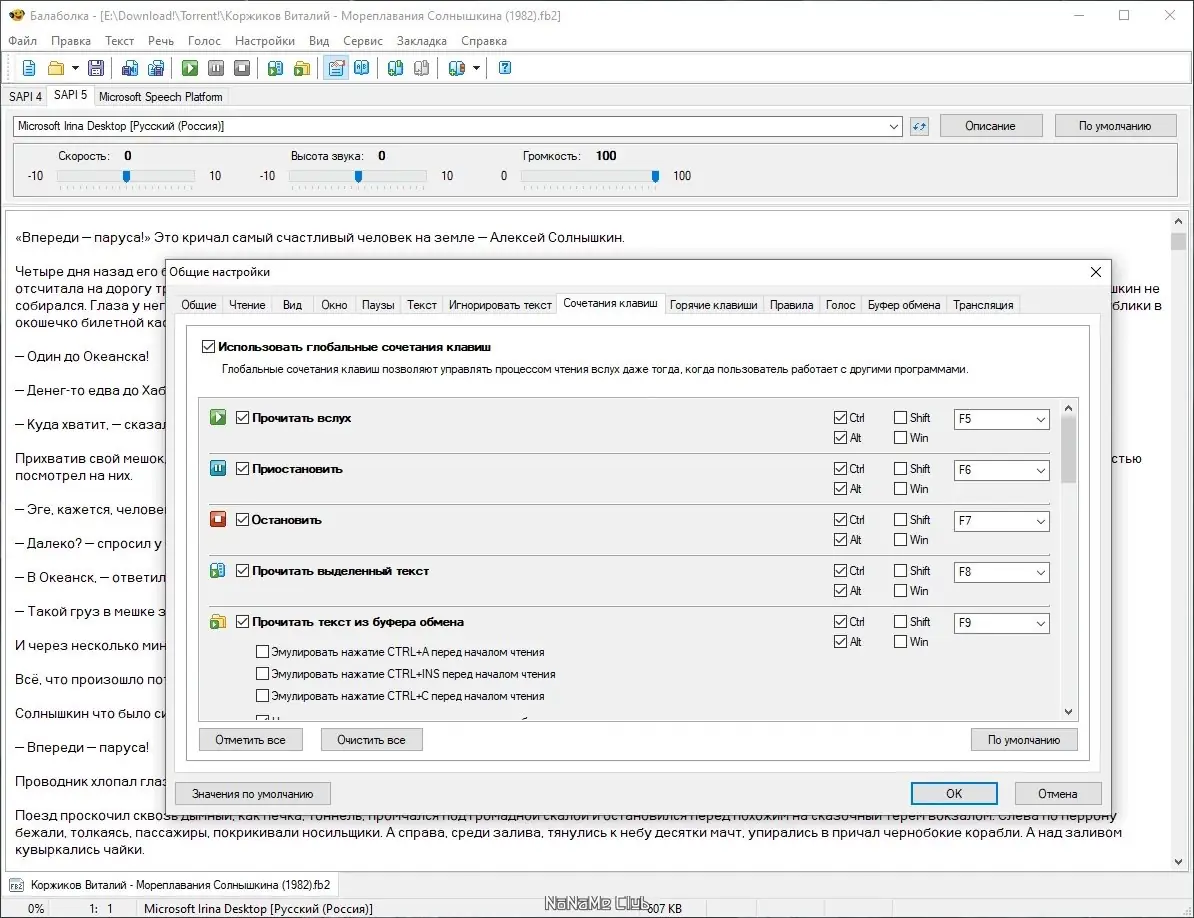Screen dimensions: 1194x918
Task: Enable "Эмулировать нажатие CTRL+A перед началом чтения"
Action: (x=263, y=652)
